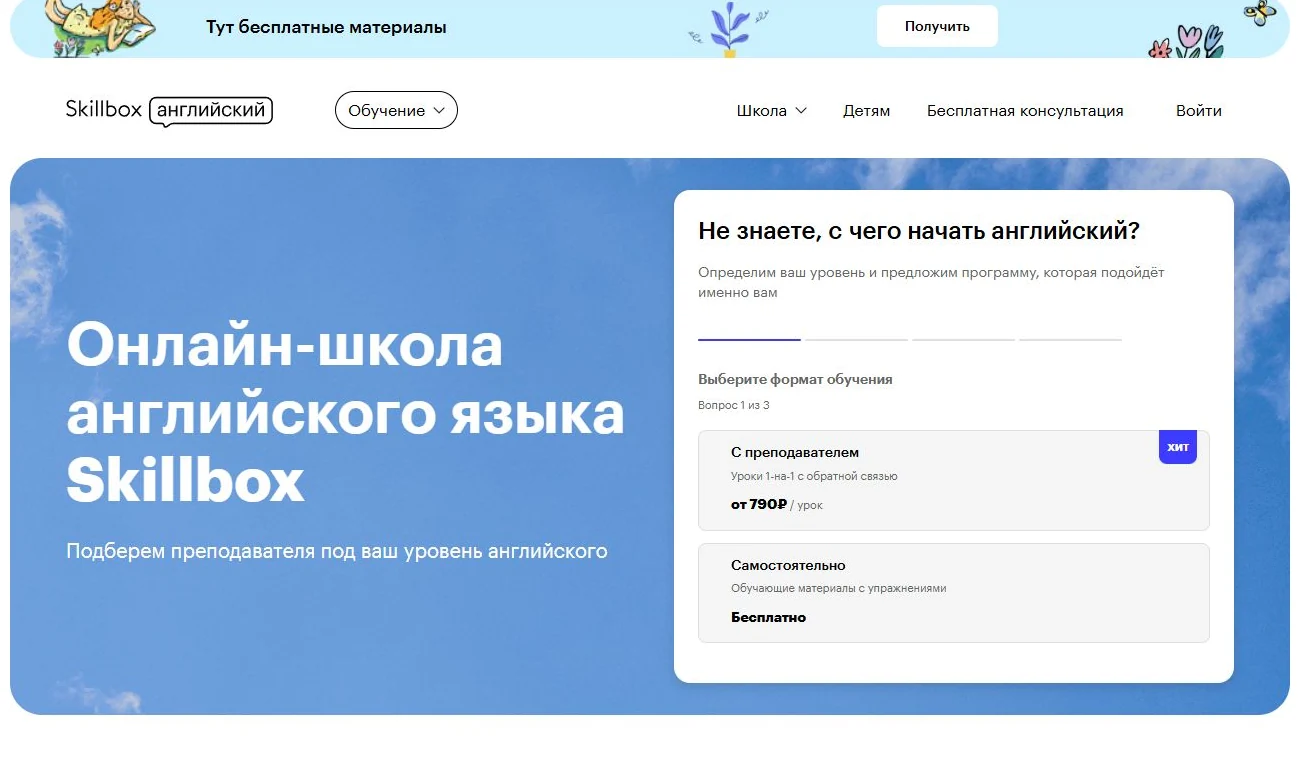The width and height of the screenshot is (1300, 780).
Task: Click the «Бесплатно» price label
Action: [768, 617]
